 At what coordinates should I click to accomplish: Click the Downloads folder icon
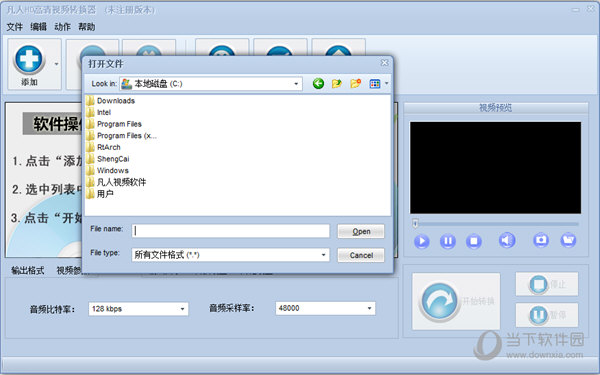click(x=90, y=101)
